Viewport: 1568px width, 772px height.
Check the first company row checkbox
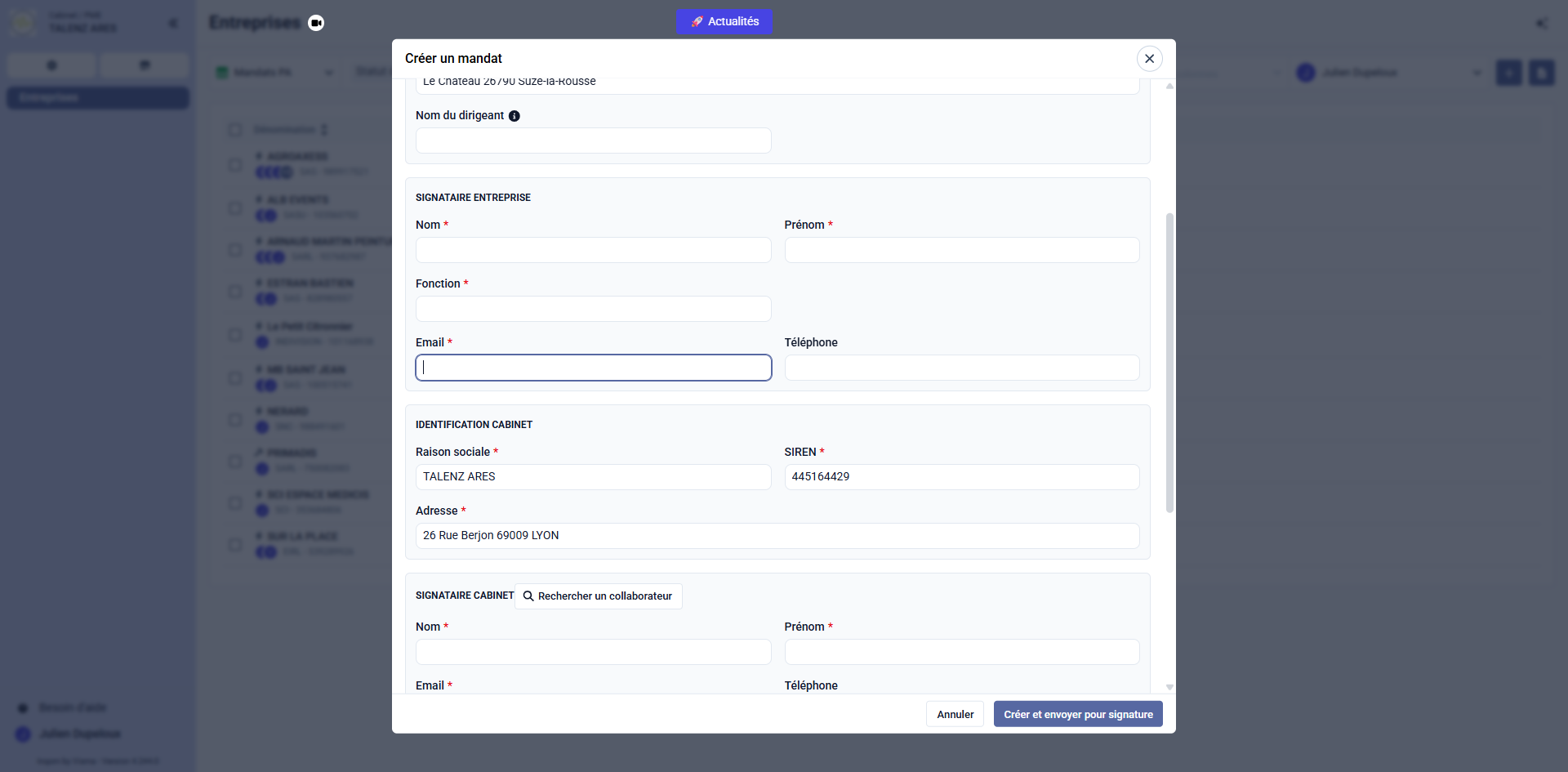(x=235, y=164)
